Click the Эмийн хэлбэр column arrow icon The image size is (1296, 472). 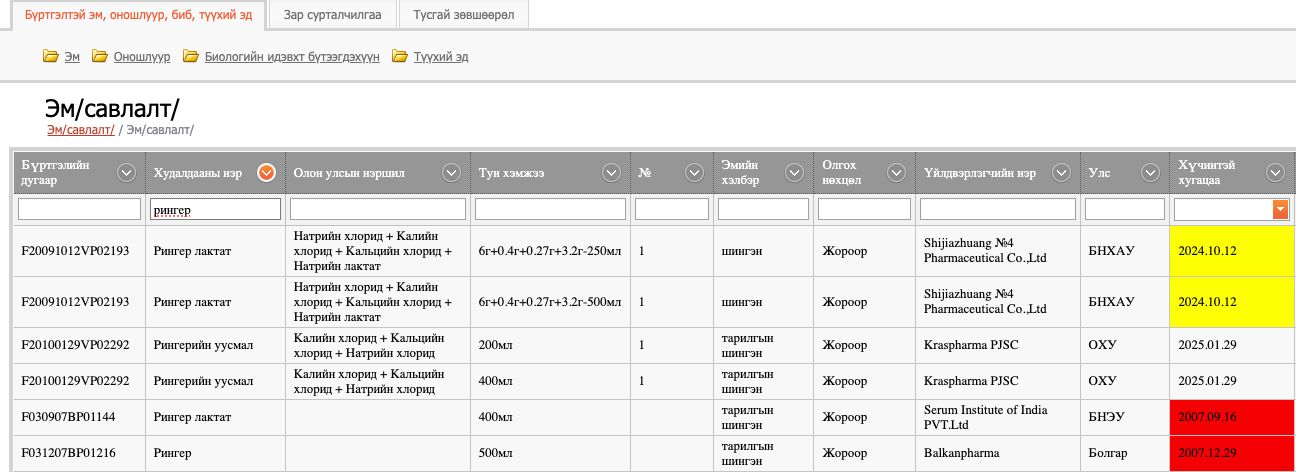[x=794, y=173]
